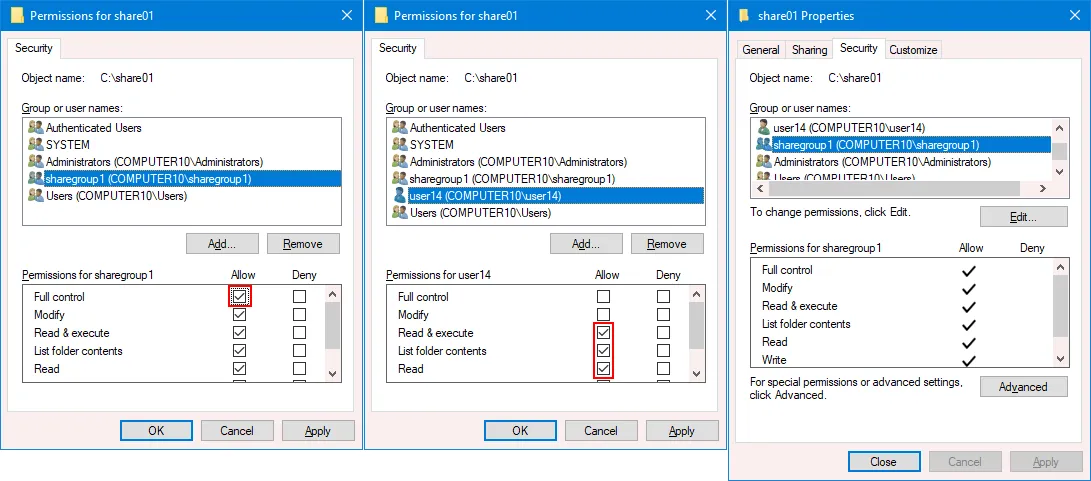Check the Deny Modify box for user14
This screenshot has height=481, width=1091.
click(663, 315)
